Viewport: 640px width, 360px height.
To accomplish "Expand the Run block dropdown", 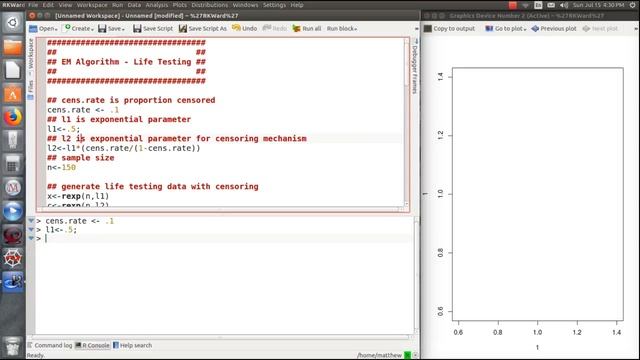I will tap(342, 29).
